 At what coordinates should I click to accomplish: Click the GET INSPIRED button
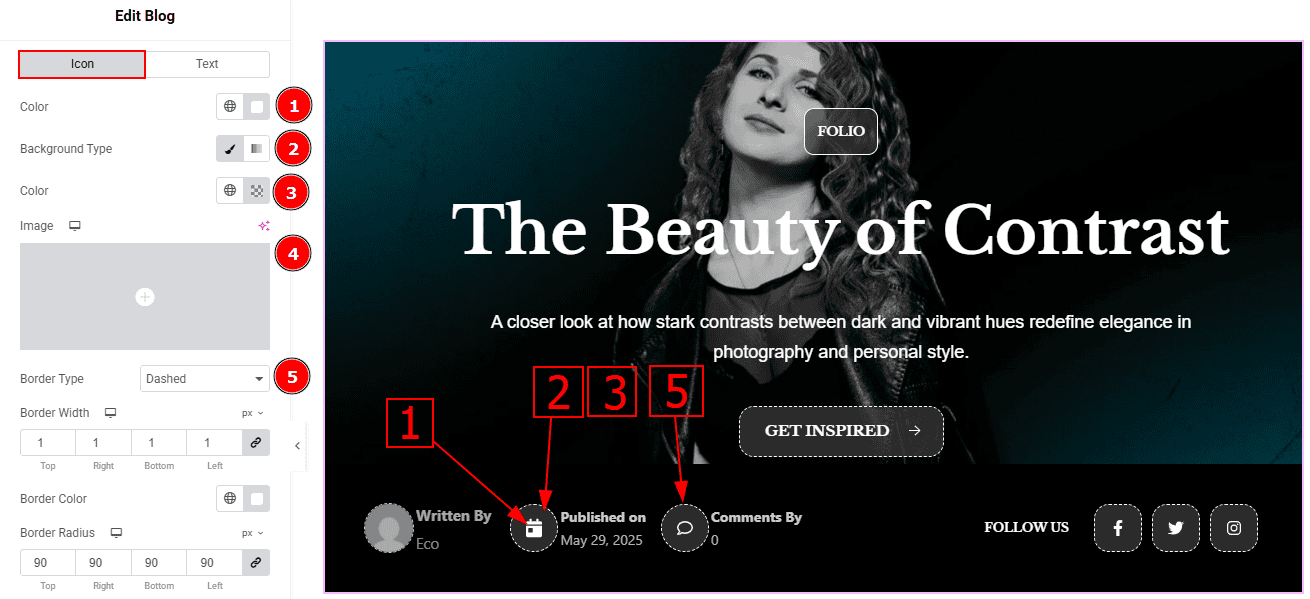pyautogui.click(x=841, y=431)
